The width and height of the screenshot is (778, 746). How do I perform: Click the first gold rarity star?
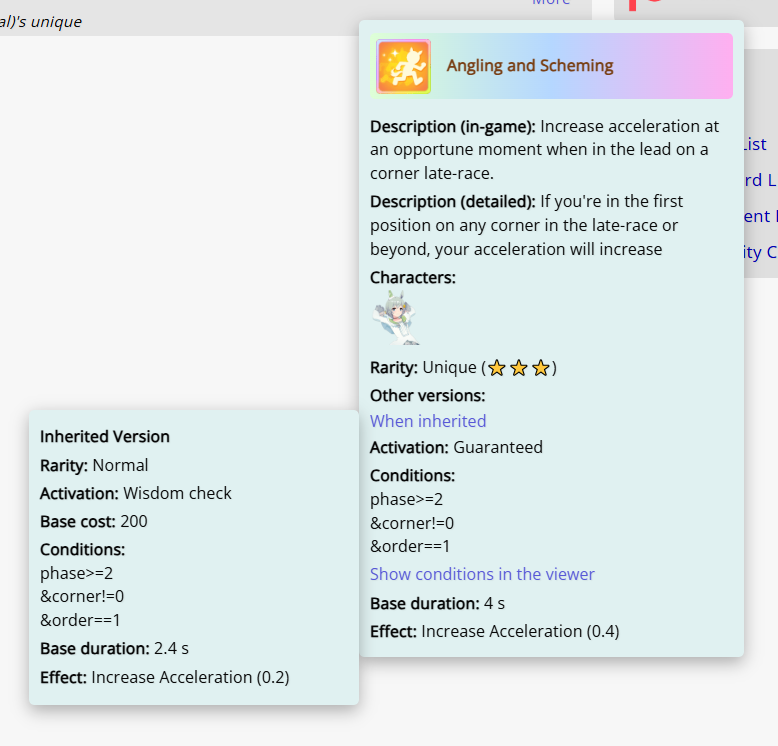point(497,368)
